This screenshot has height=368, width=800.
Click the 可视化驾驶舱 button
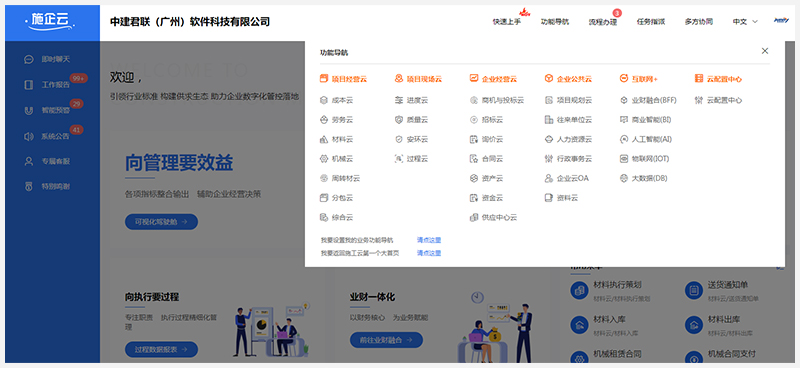[x=161, y=222]
